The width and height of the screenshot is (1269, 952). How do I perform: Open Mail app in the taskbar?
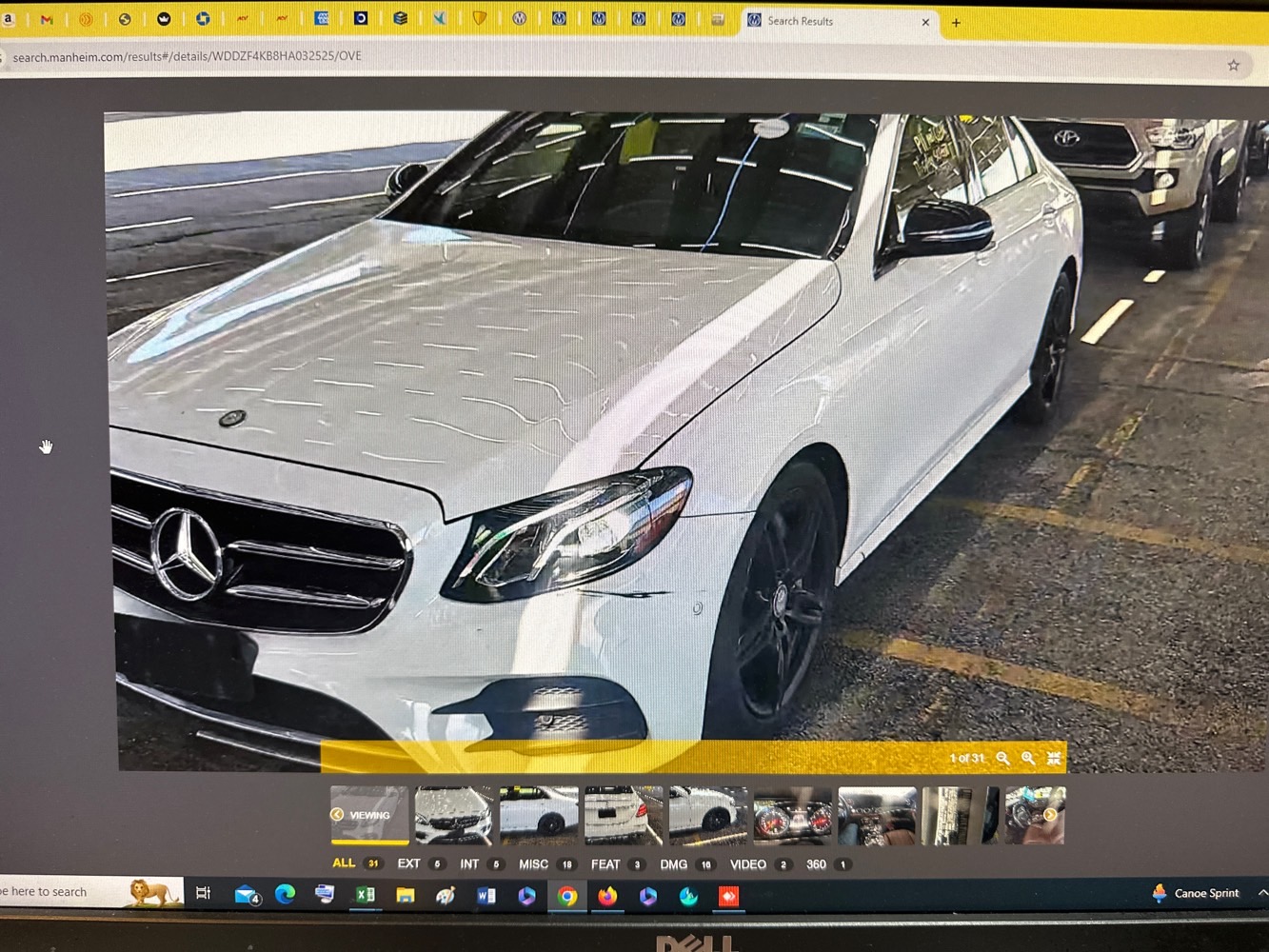247,894
